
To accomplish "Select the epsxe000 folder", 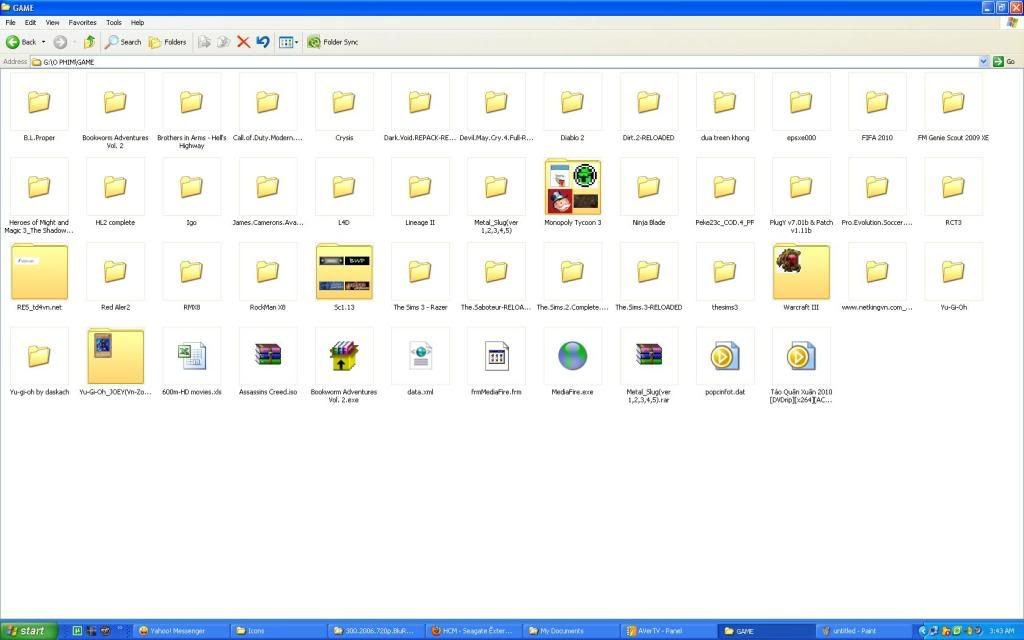I will (801, 108).
